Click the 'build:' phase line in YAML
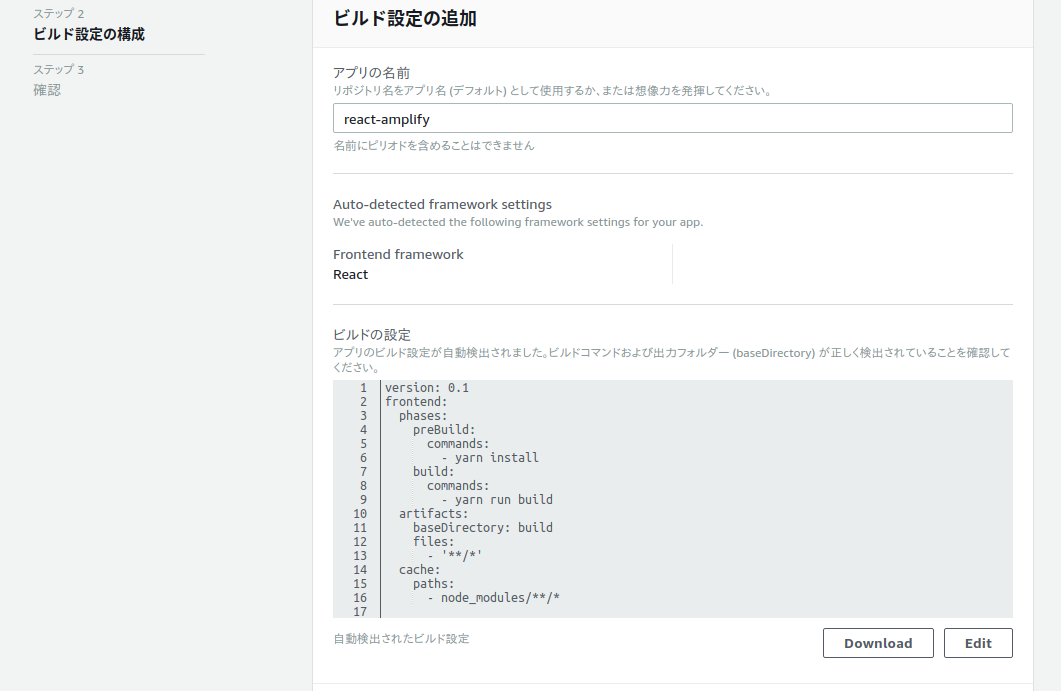Screen dimensions: 1061x691 (x=433, y=472)
